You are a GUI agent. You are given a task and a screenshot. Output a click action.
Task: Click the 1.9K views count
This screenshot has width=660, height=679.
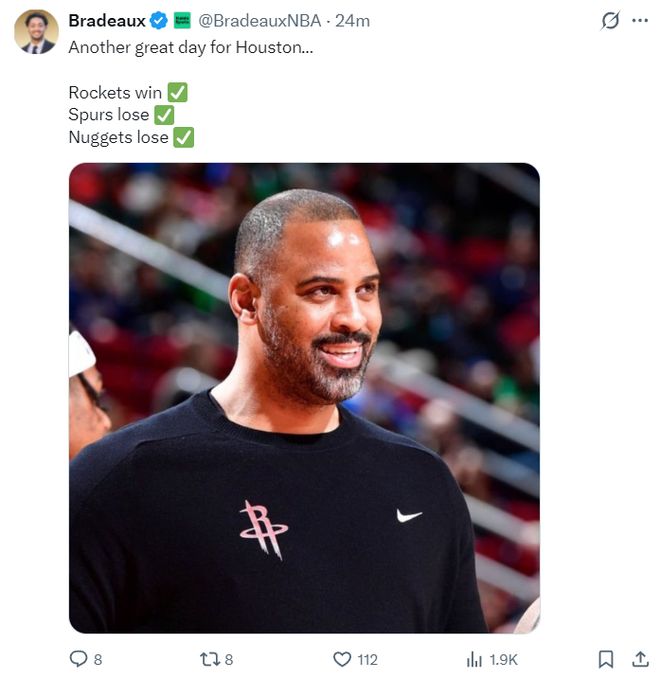[x=502, y=659]
